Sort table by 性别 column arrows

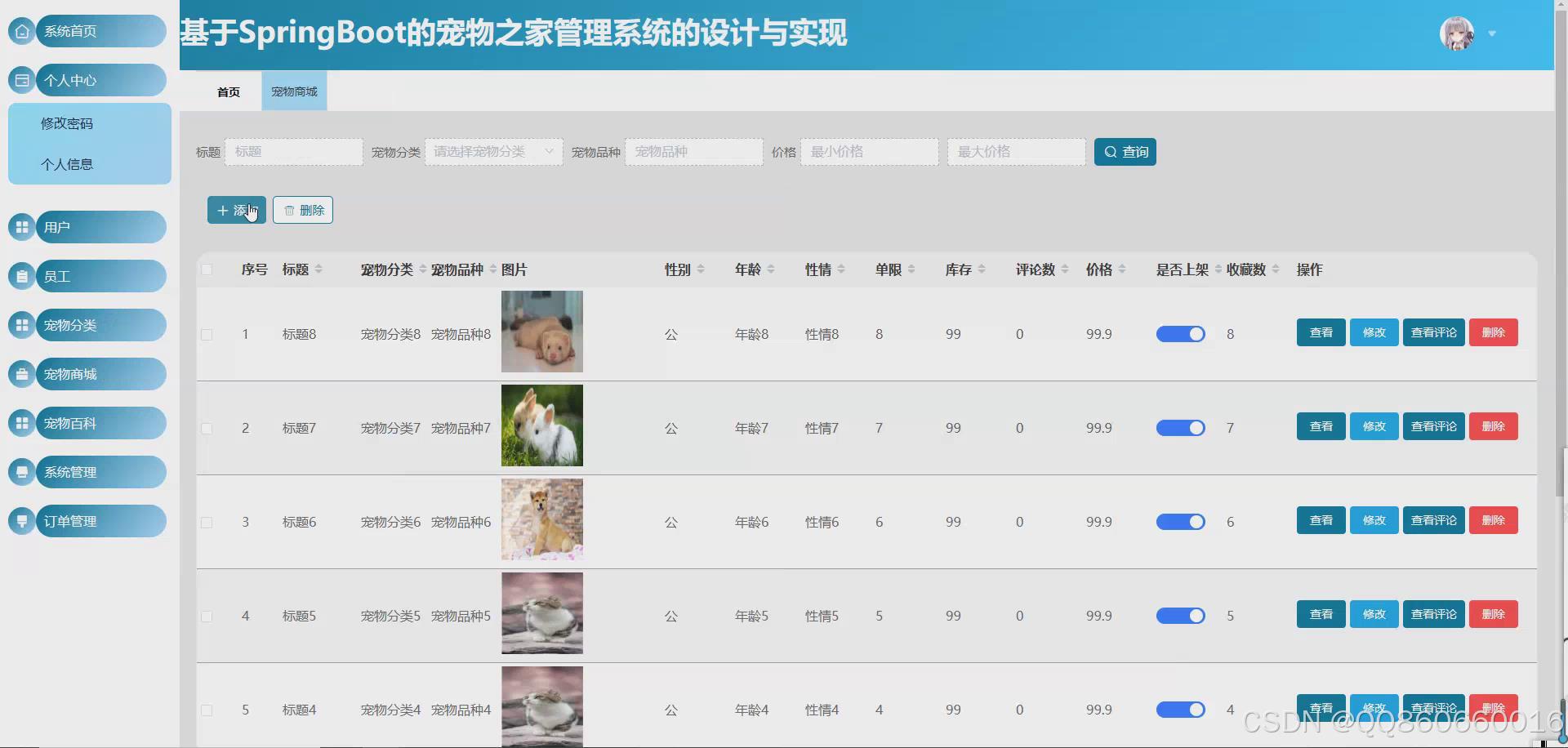coord(701,269)
